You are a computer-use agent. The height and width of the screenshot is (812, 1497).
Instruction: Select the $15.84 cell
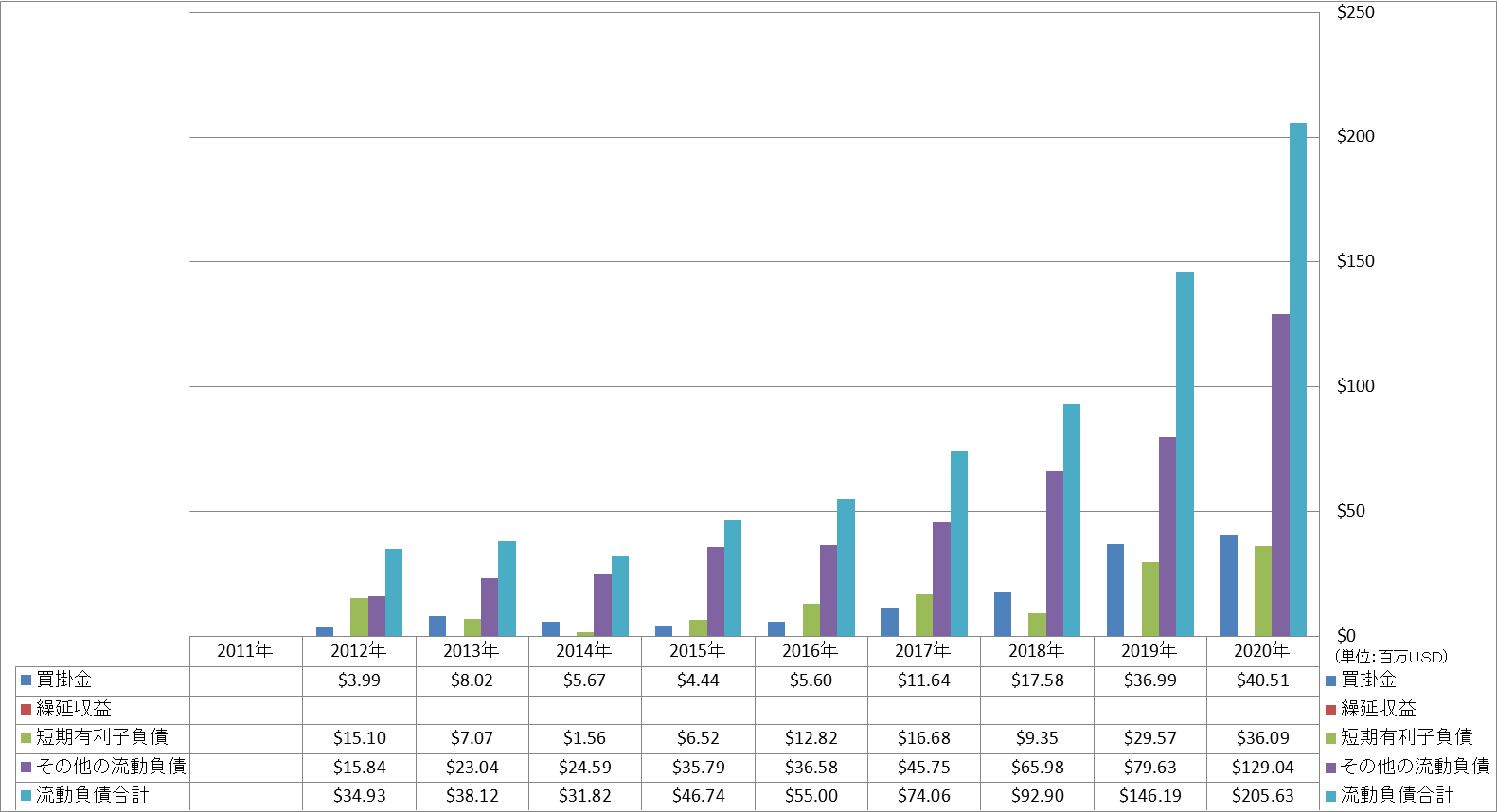click(359, 767)
